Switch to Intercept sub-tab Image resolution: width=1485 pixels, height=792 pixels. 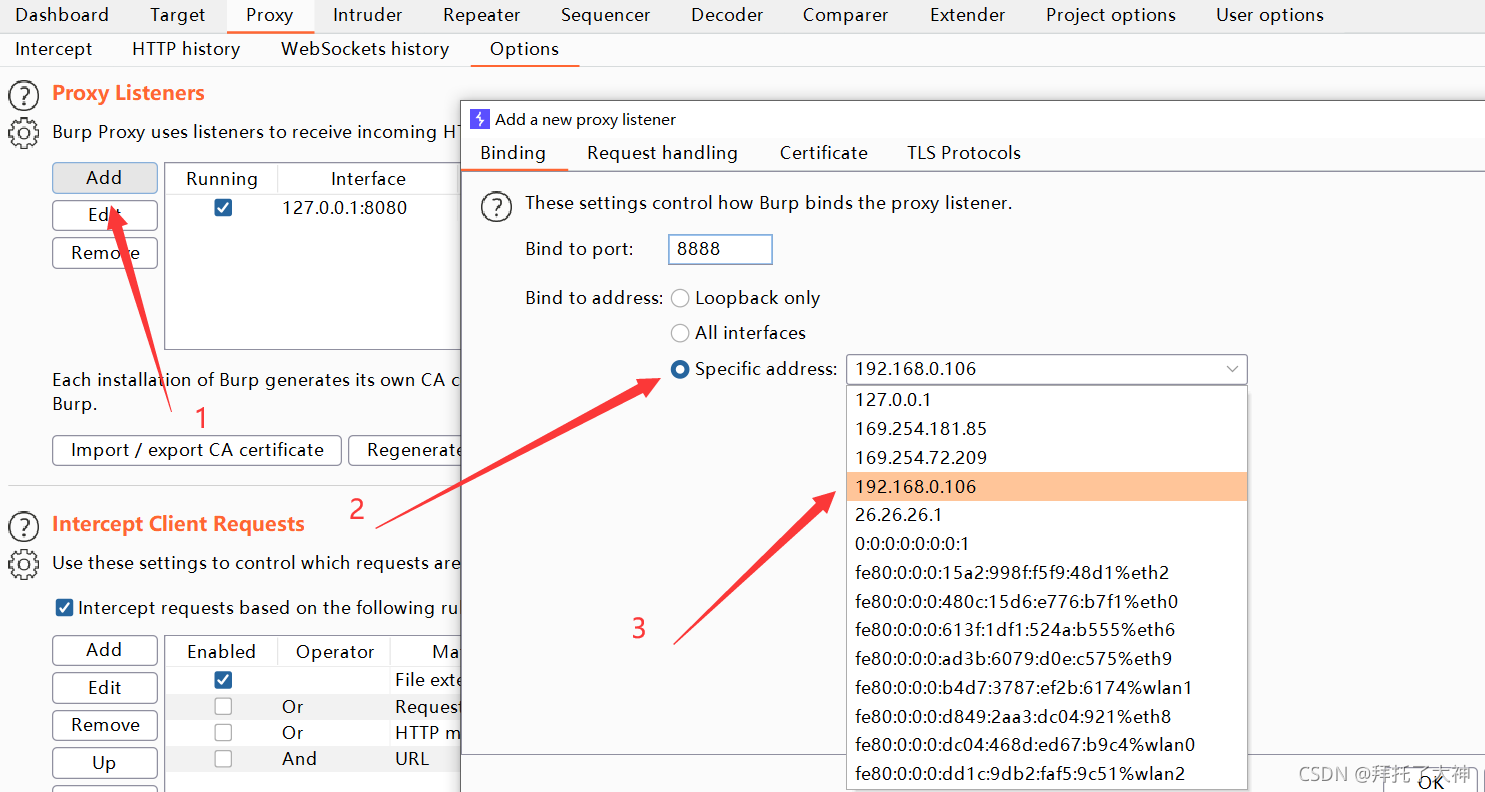[54, 49]
